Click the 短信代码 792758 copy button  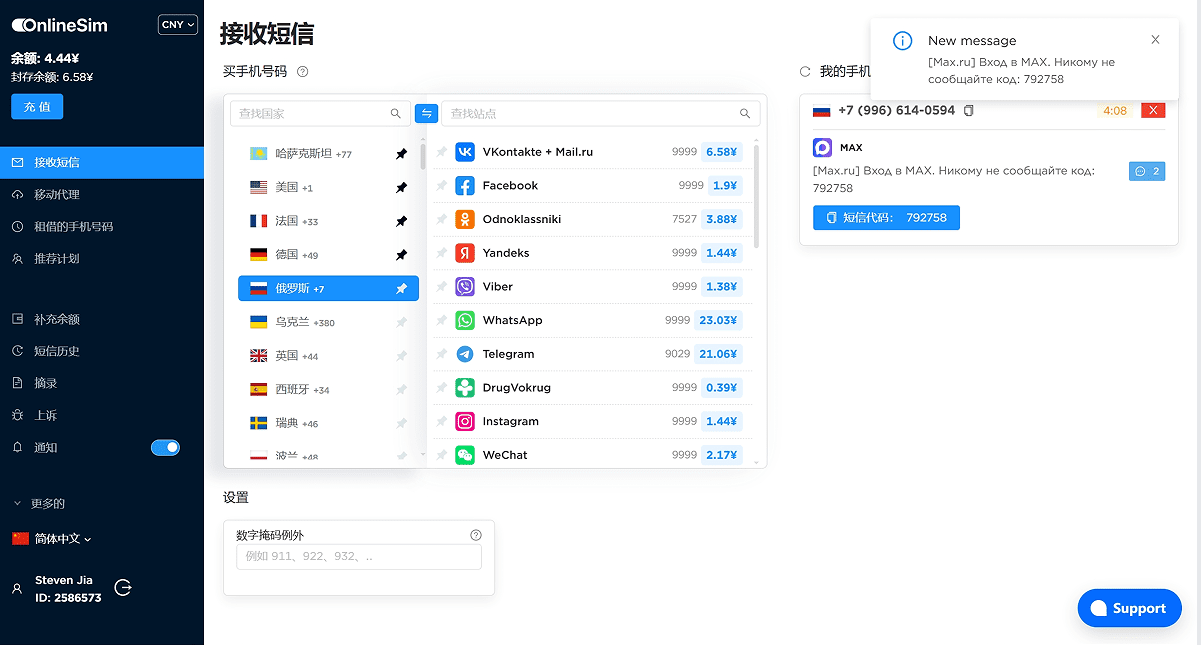886,217
